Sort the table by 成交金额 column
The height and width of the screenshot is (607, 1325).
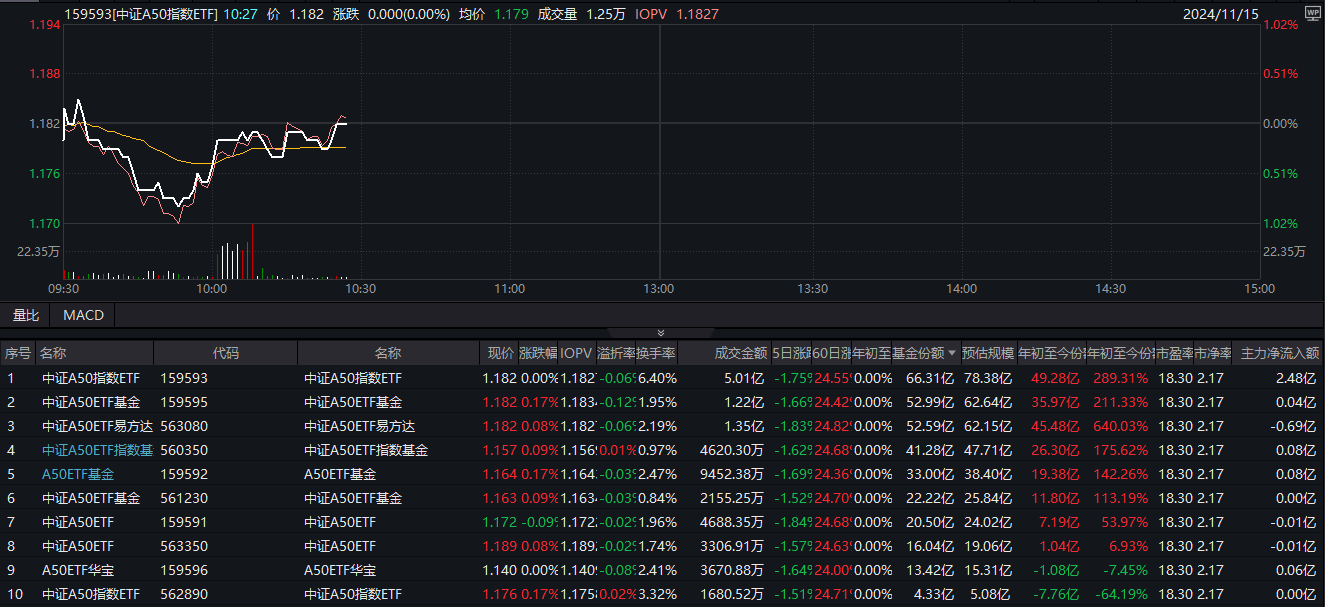[x=740, y=353]
